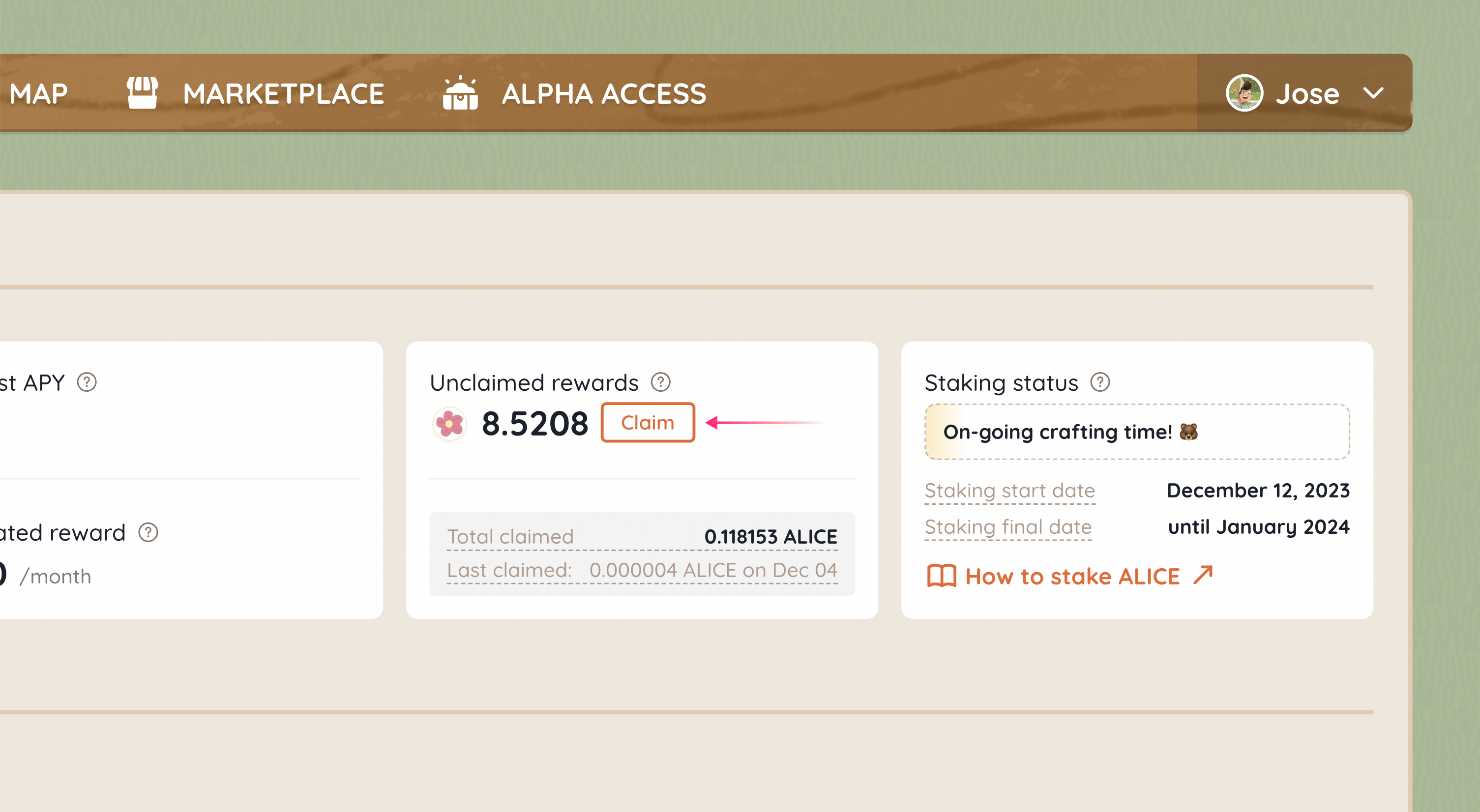Click the external arrow beside stake guide
Image resolution: width=1480 pixels, height=812 pixels.
(x=1203, y=575)
